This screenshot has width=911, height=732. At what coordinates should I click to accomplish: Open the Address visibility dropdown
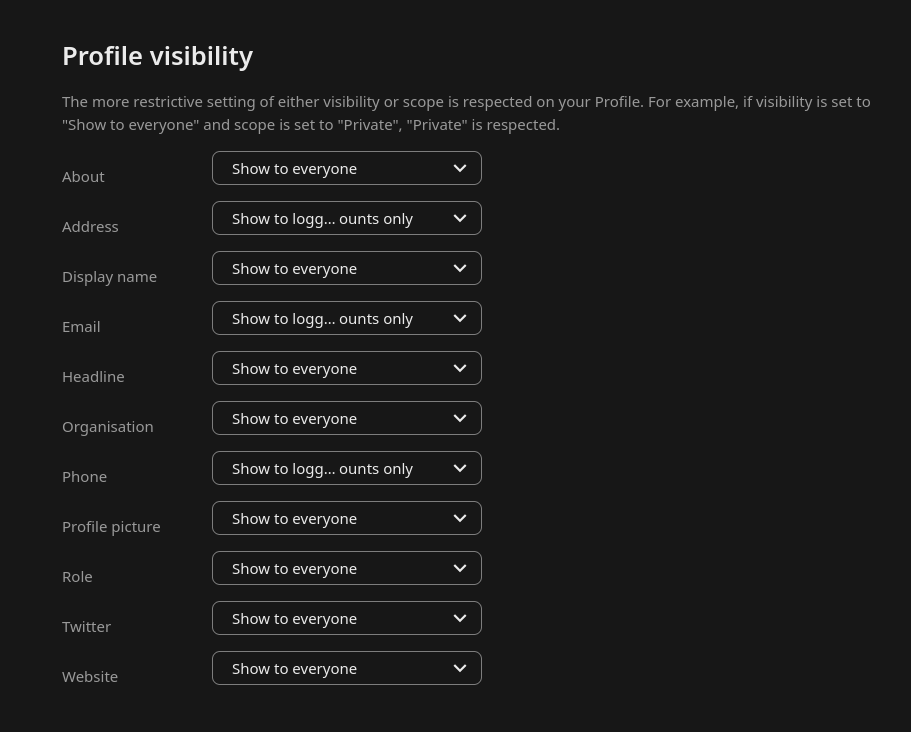coord(346,218)
